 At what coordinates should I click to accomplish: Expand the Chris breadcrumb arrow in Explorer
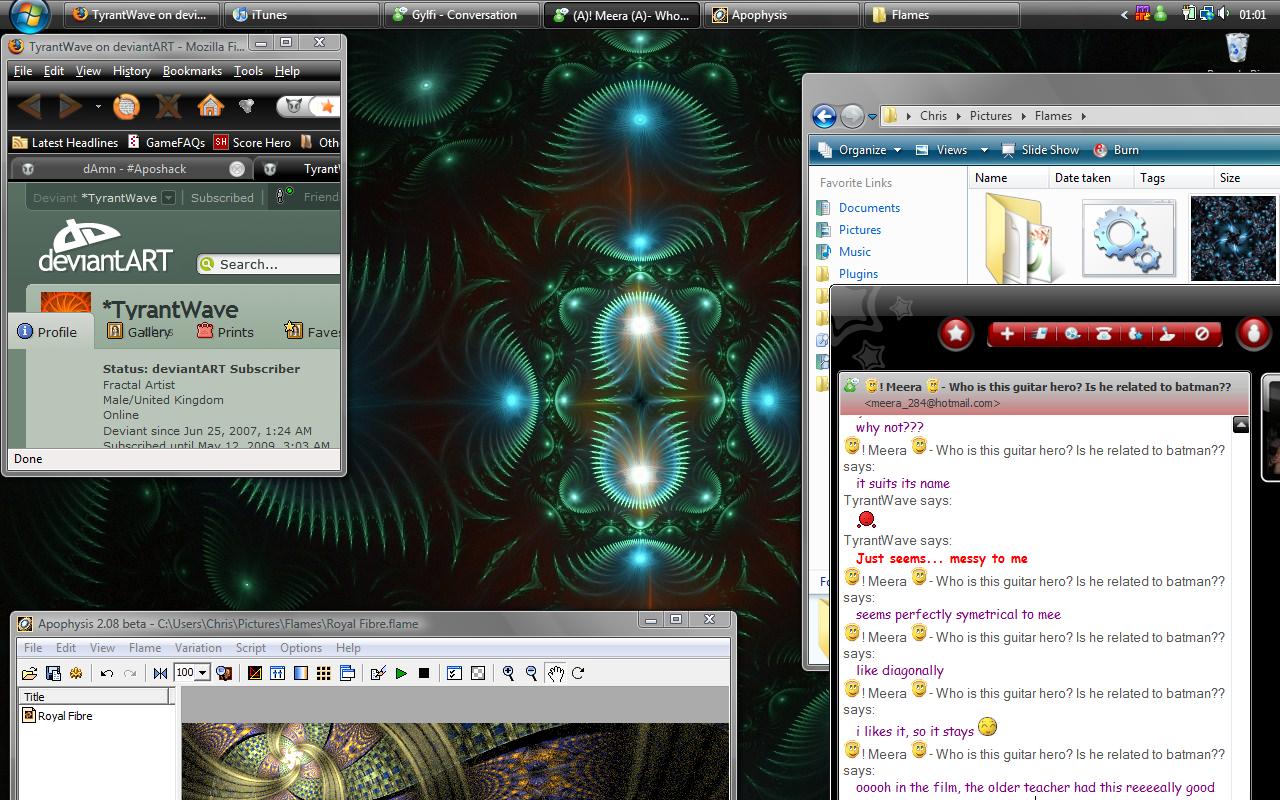957,116
